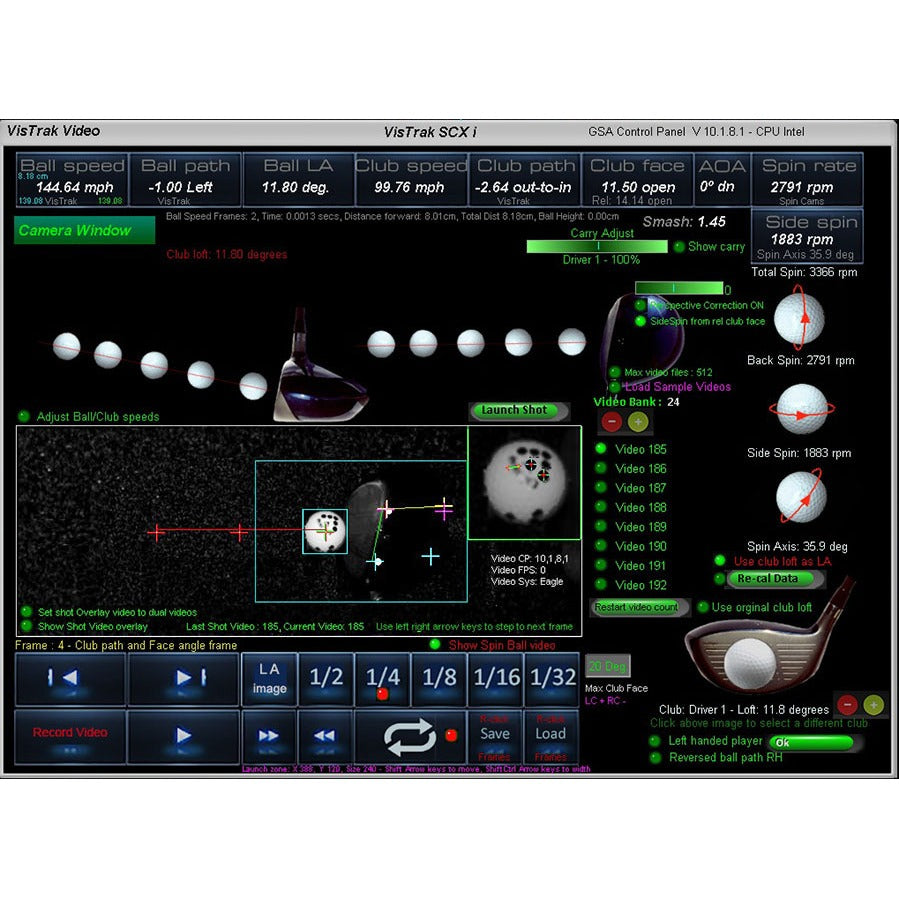
Task: Advance one frame with next-frame button
Action: (183, 678)
